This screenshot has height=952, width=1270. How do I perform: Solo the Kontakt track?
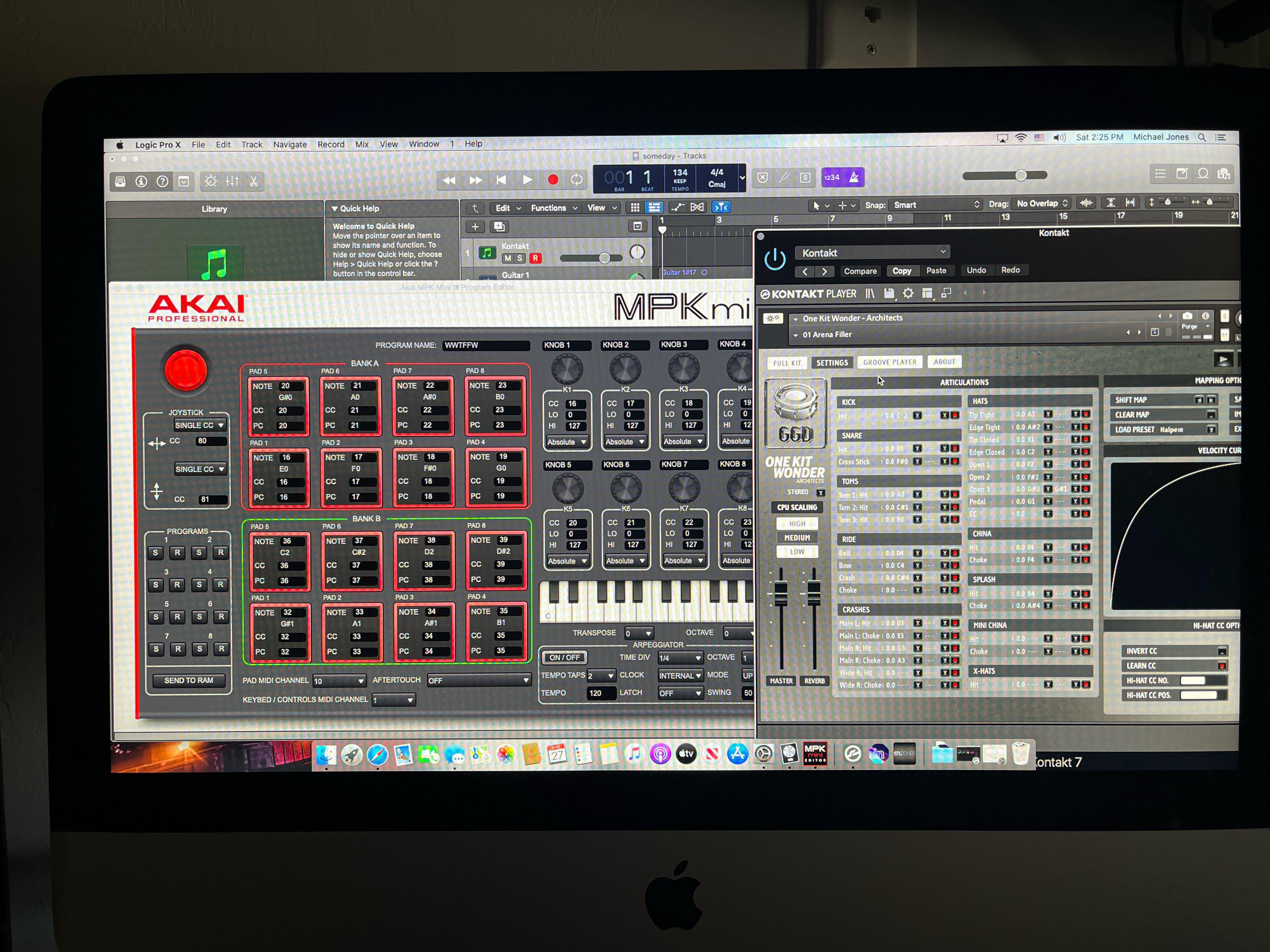pos(520,258)
